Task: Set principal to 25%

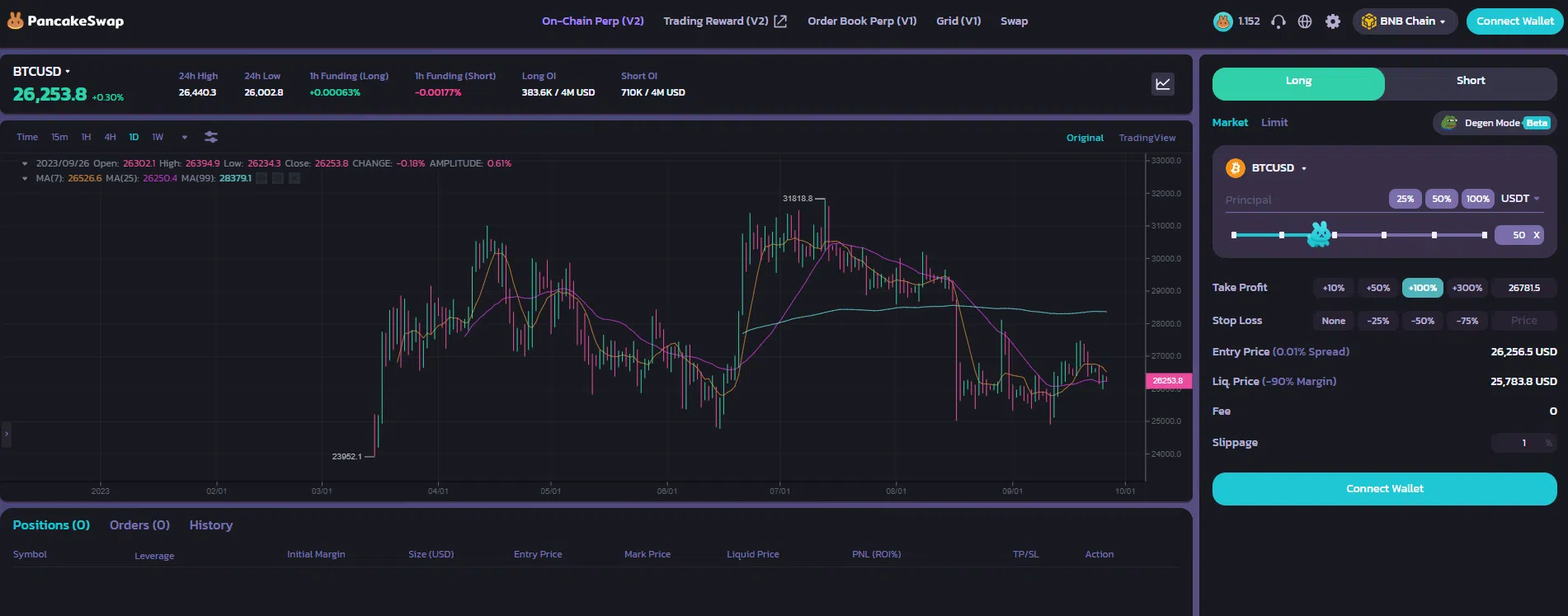Action: point(1406,199)
